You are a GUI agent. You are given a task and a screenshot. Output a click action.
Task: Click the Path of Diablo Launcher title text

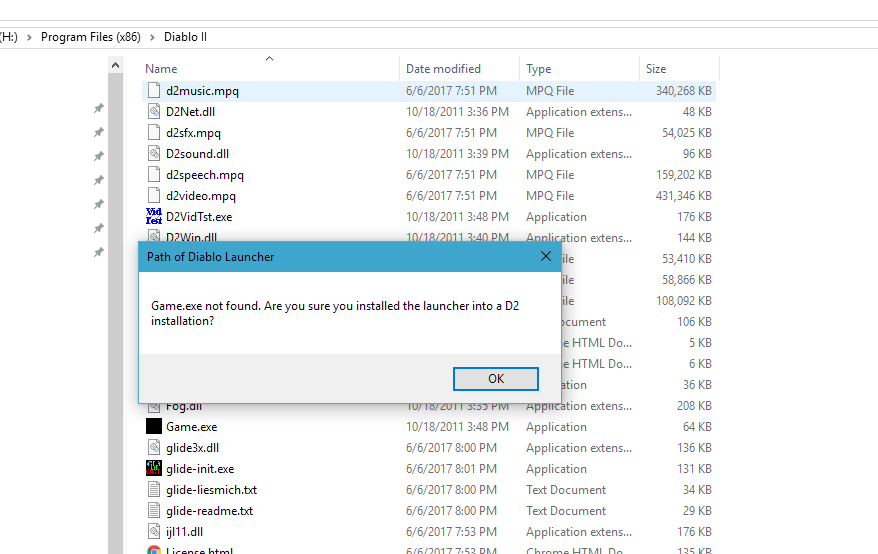click(211, 257)
